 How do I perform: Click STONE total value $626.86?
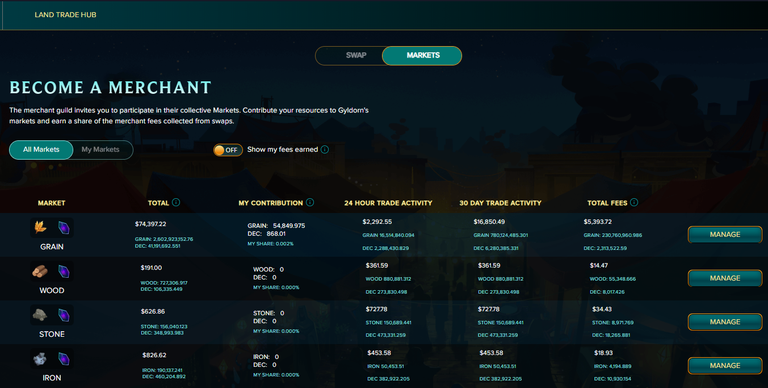pos(152,311)
